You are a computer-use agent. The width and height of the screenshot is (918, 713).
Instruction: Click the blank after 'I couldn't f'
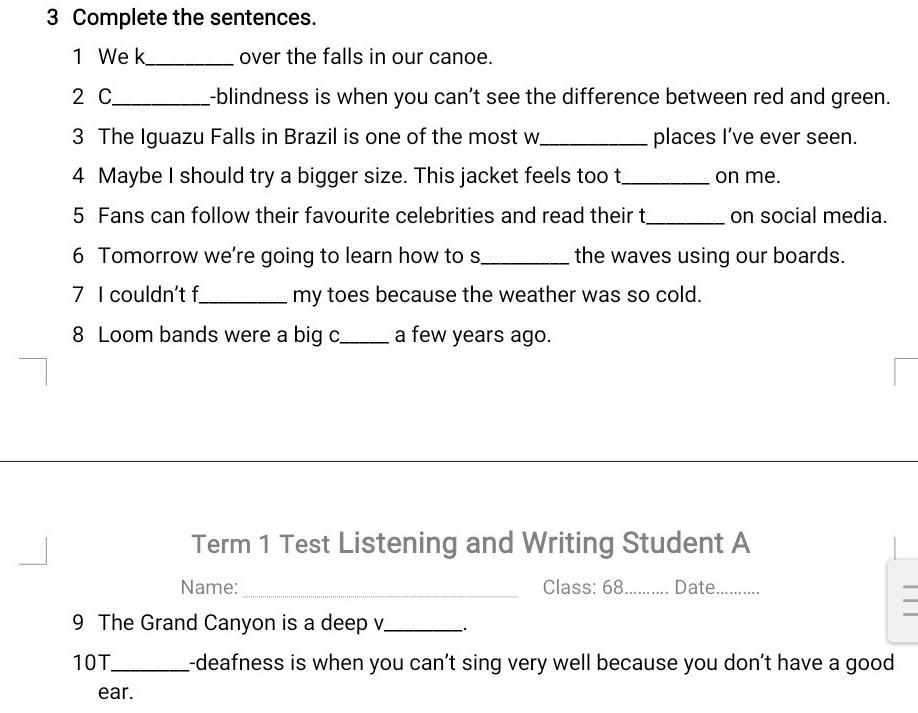tap(243, 296)
